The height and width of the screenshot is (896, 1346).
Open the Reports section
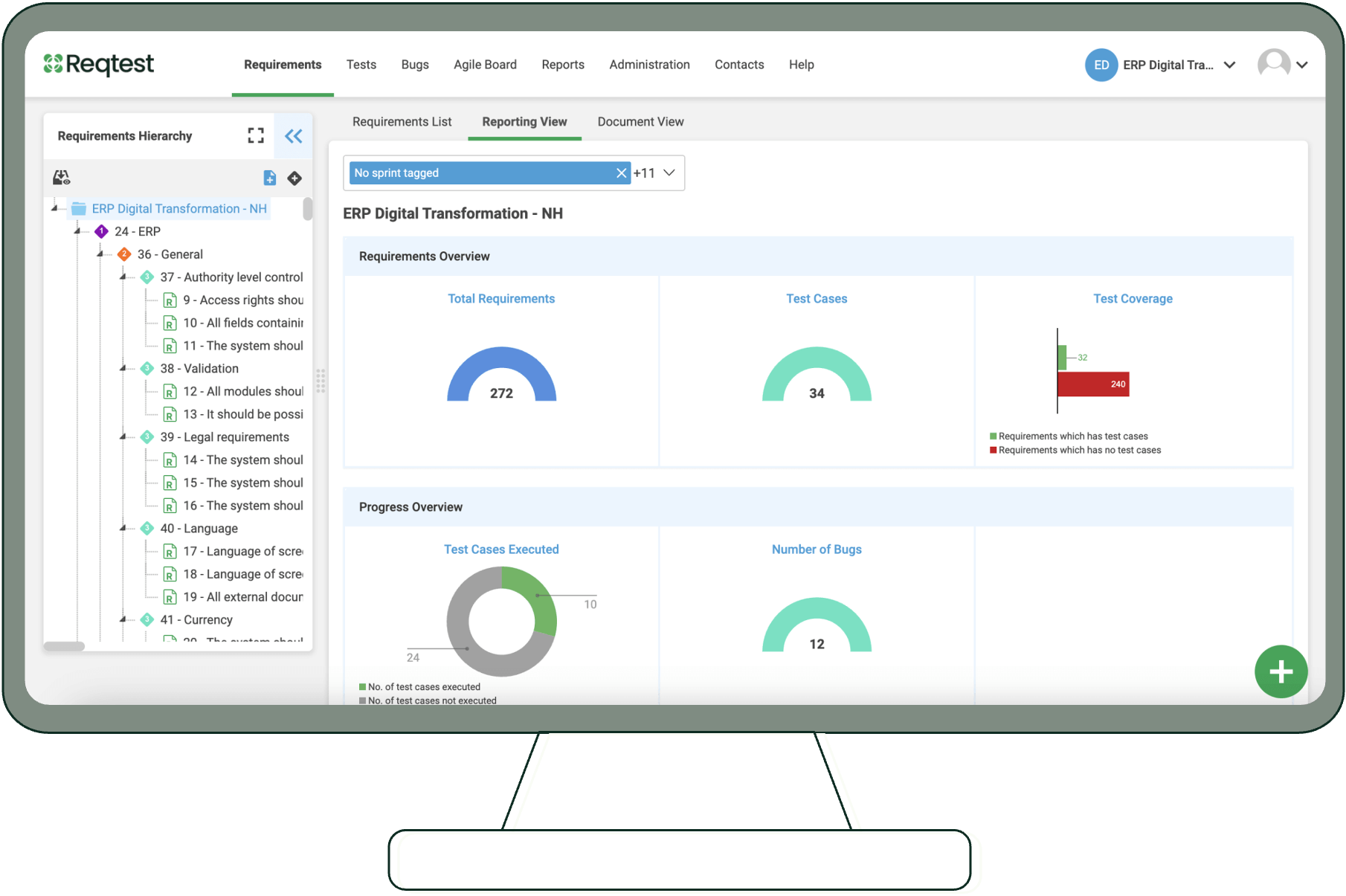tap(563, 65)
